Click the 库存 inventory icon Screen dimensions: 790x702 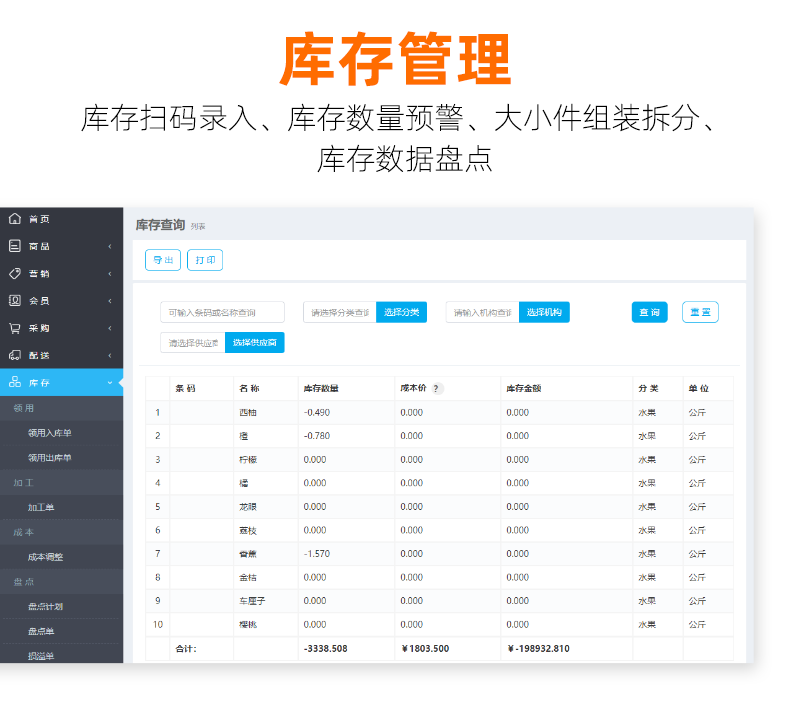(15, 382)
